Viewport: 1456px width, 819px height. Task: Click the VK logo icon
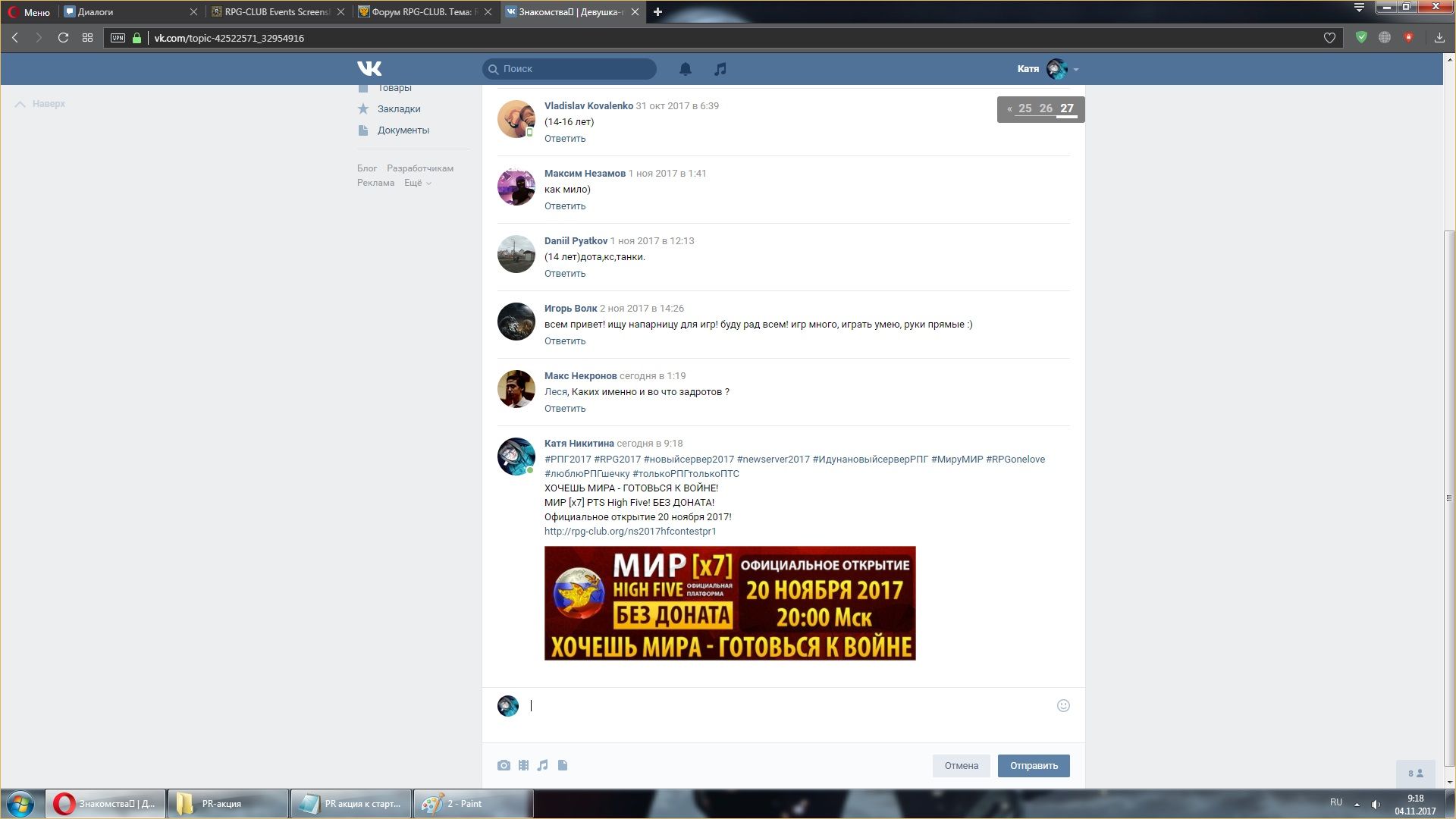369,68
